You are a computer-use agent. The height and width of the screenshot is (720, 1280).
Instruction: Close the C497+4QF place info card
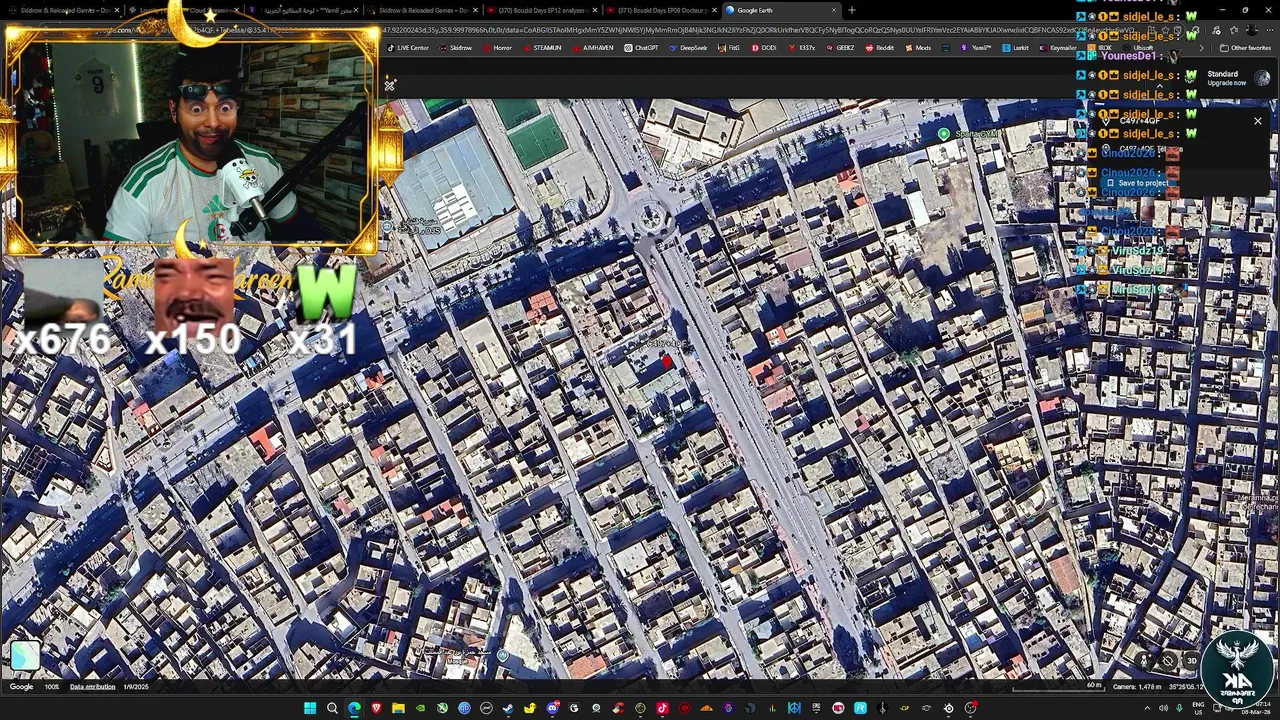(1258, 121)
